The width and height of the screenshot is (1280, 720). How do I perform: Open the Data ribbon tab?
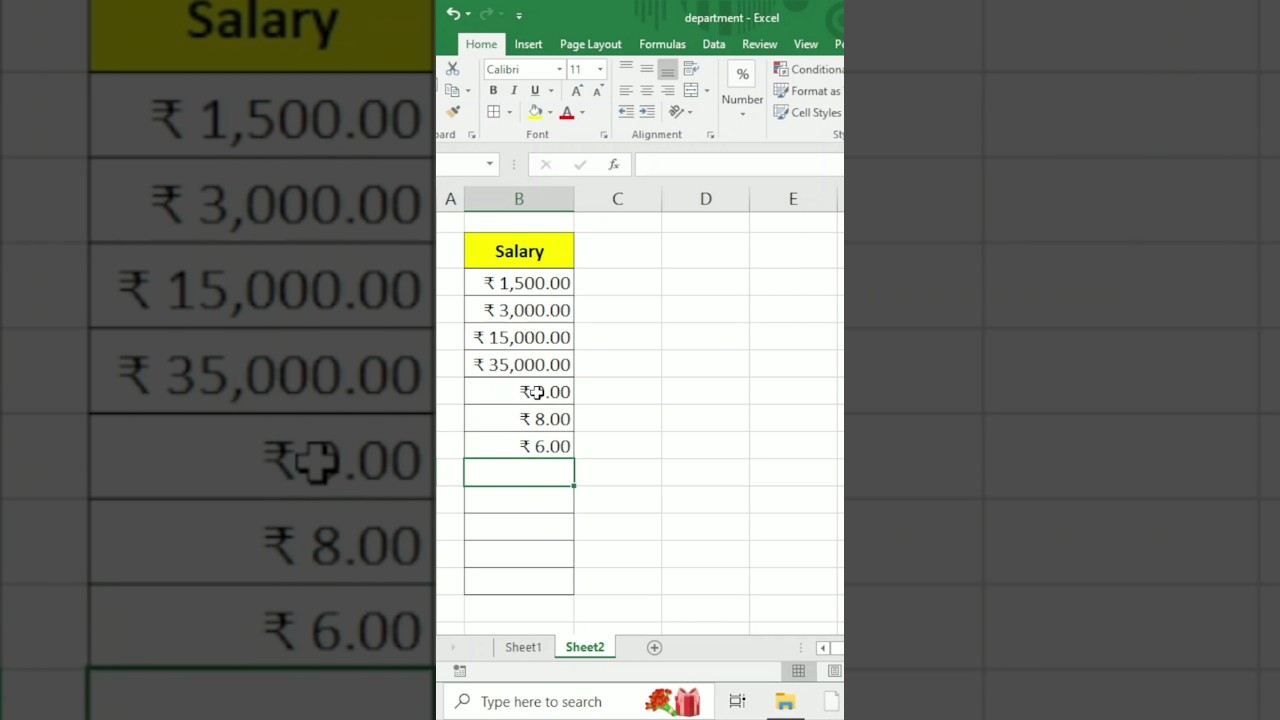[x=714, y=44]
